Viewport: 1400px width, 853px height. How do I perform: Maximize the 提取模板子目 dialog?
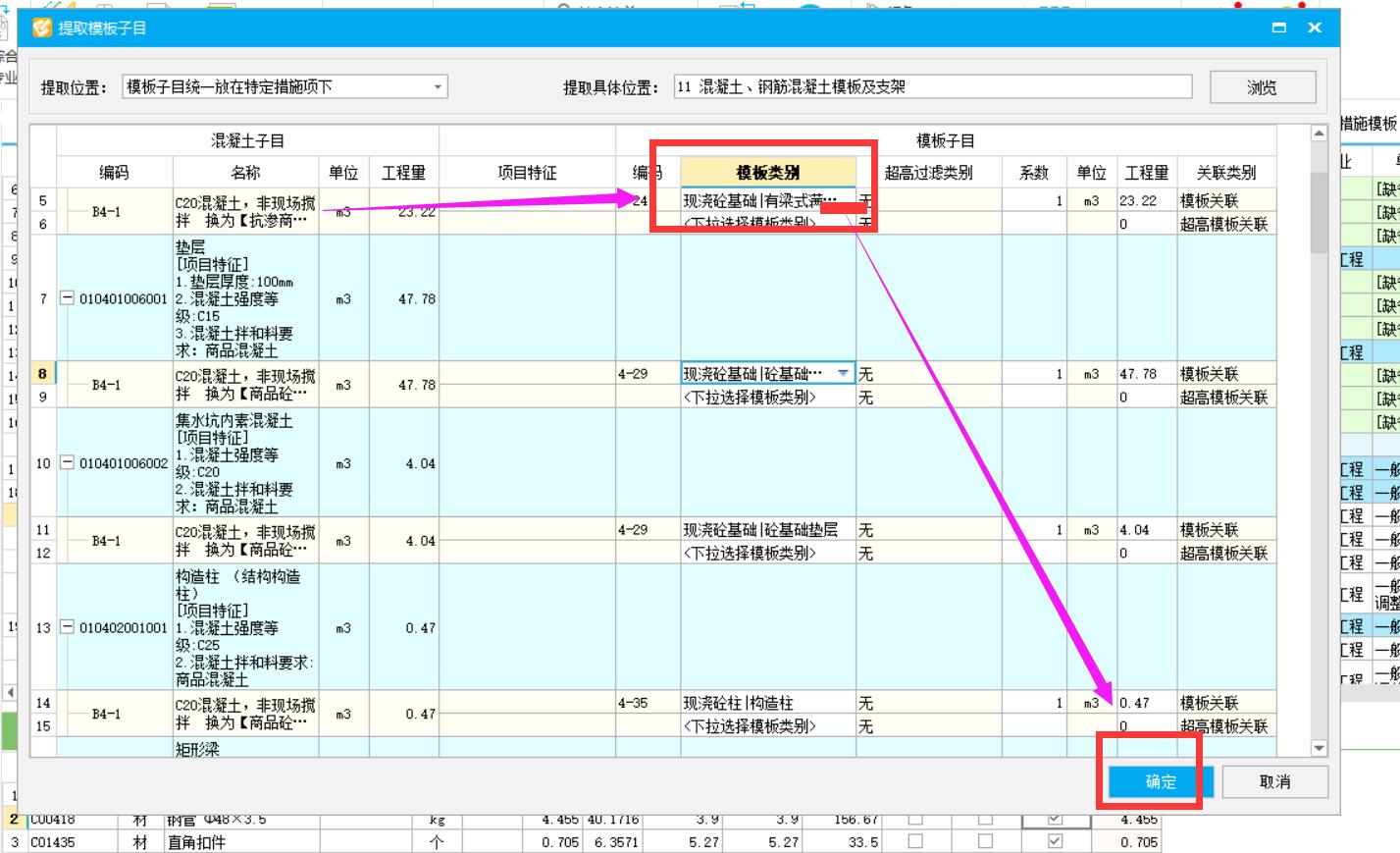tap(1279, 27)
